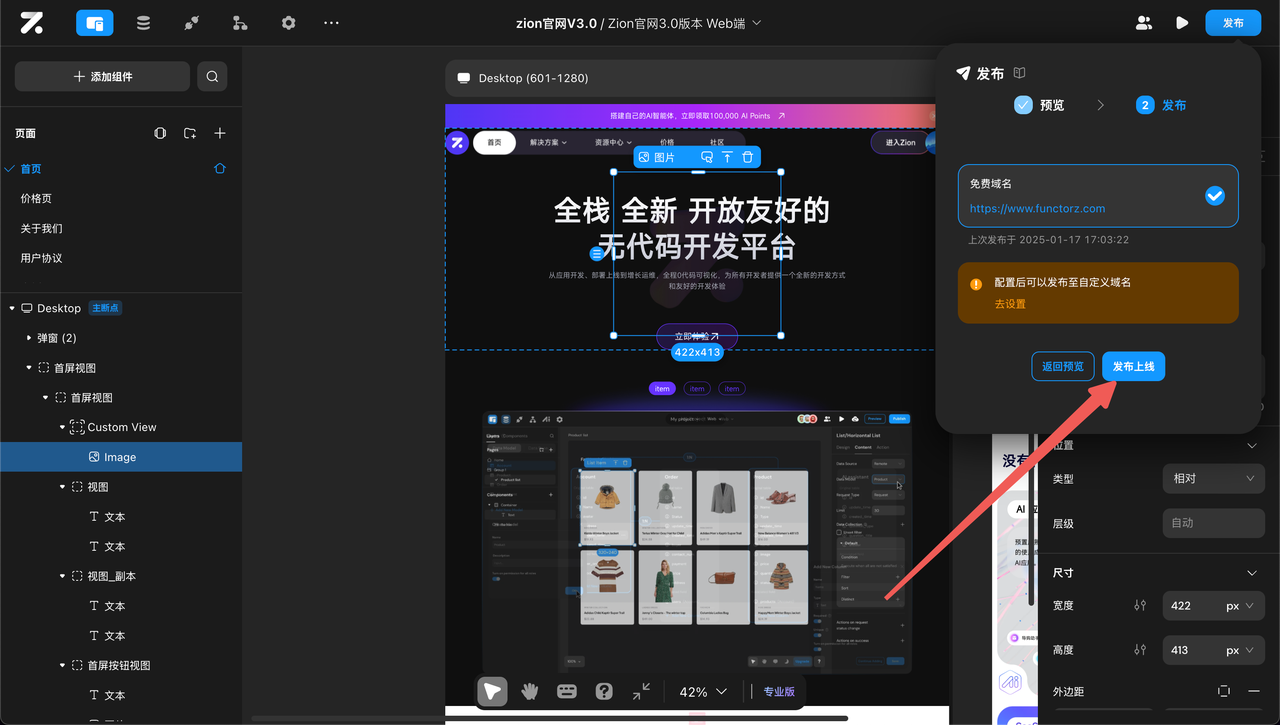Open the page design (UI) tab icon

coord(95,23)
